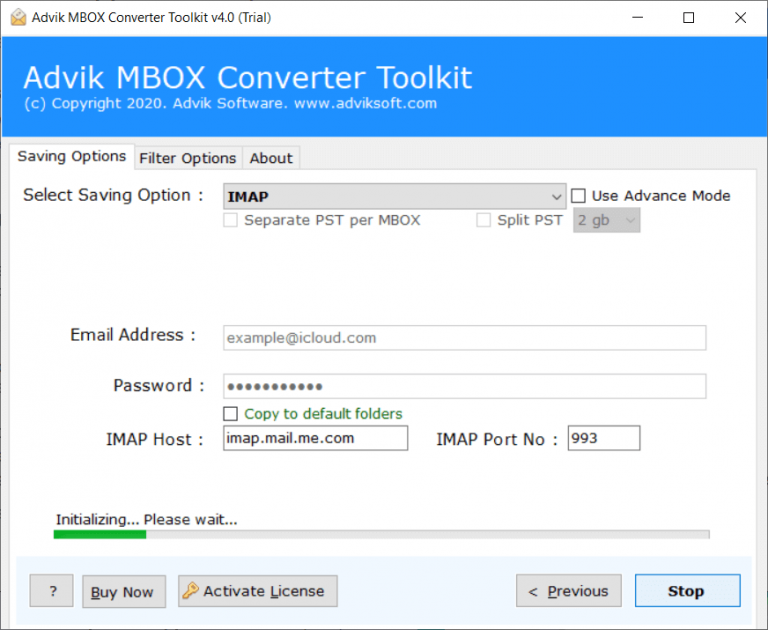Click the Email Address input field
The image size is (768, 630).
pyautogui.click(x=464, y=338)
